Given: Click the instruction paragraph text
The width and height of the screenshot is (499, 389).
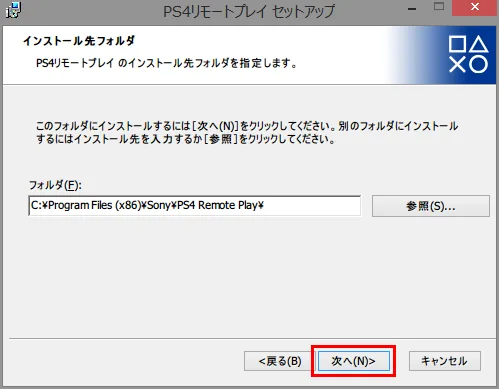Looking at the screenshot, I should [247, 132].
